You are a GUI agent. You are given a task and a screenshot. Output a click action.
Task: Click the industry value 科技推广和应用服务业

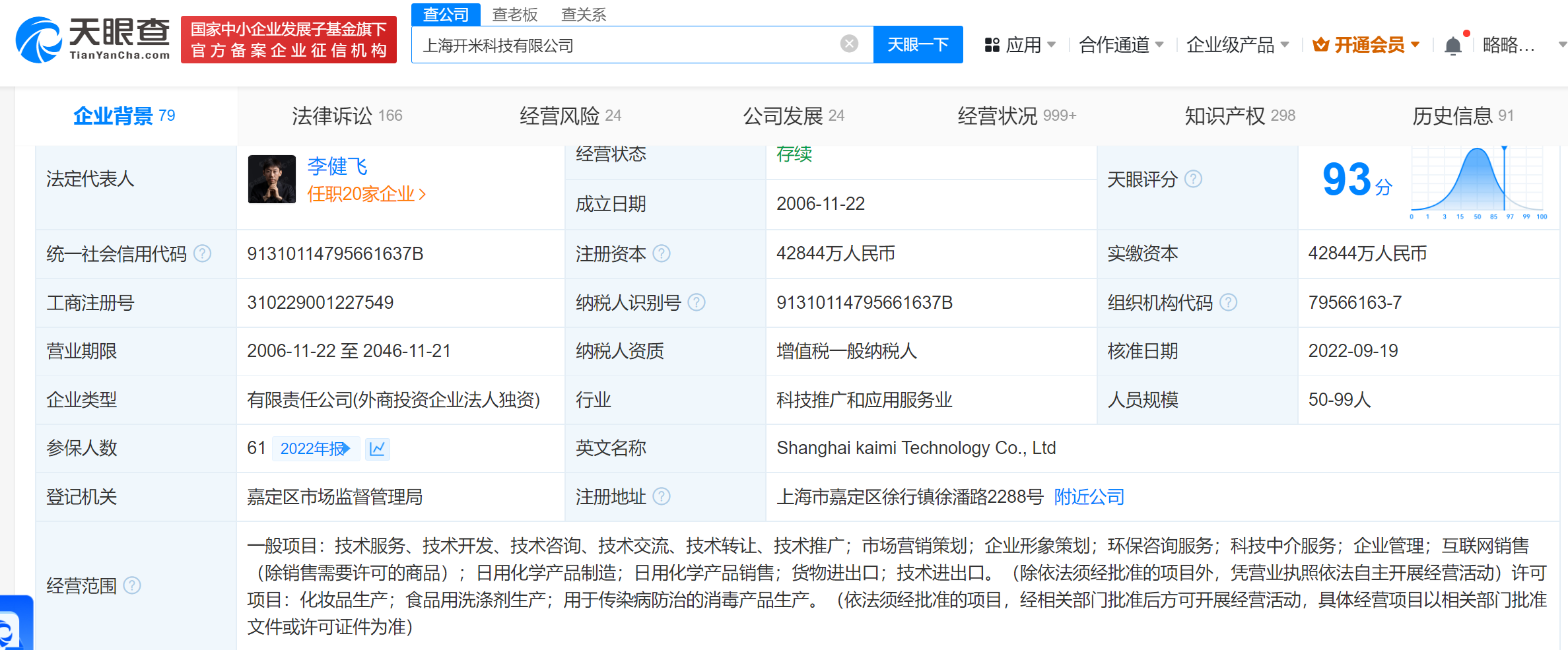[x=864, y=399]
